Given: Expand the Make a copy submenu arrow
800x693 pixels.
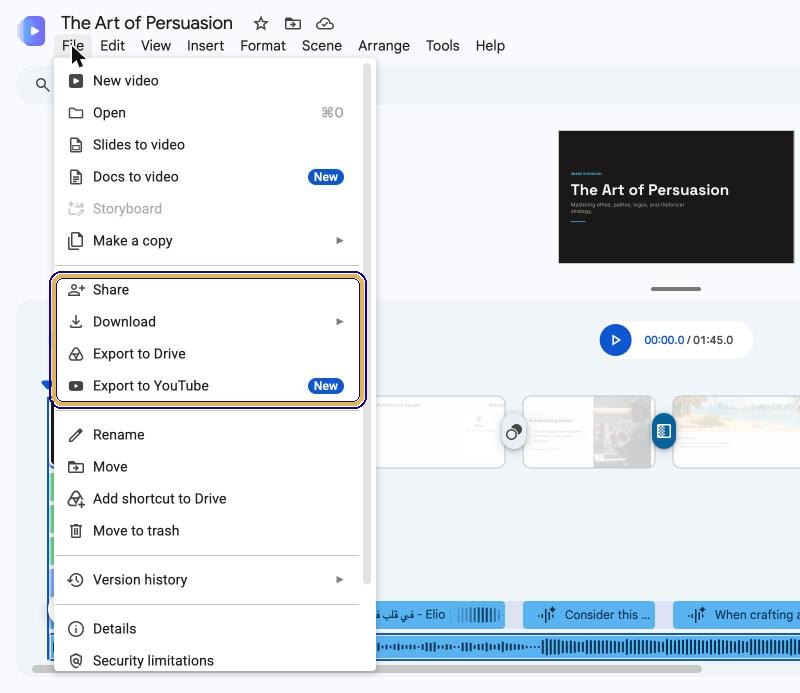Looking at the screenshot, I should (x=339, y=240).
